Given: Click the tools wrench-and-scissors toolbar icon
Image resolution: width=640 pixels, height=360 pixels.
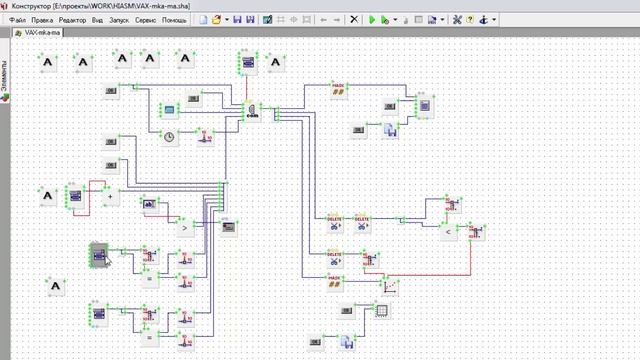Looking at the screenshot, I should (457, 20).
